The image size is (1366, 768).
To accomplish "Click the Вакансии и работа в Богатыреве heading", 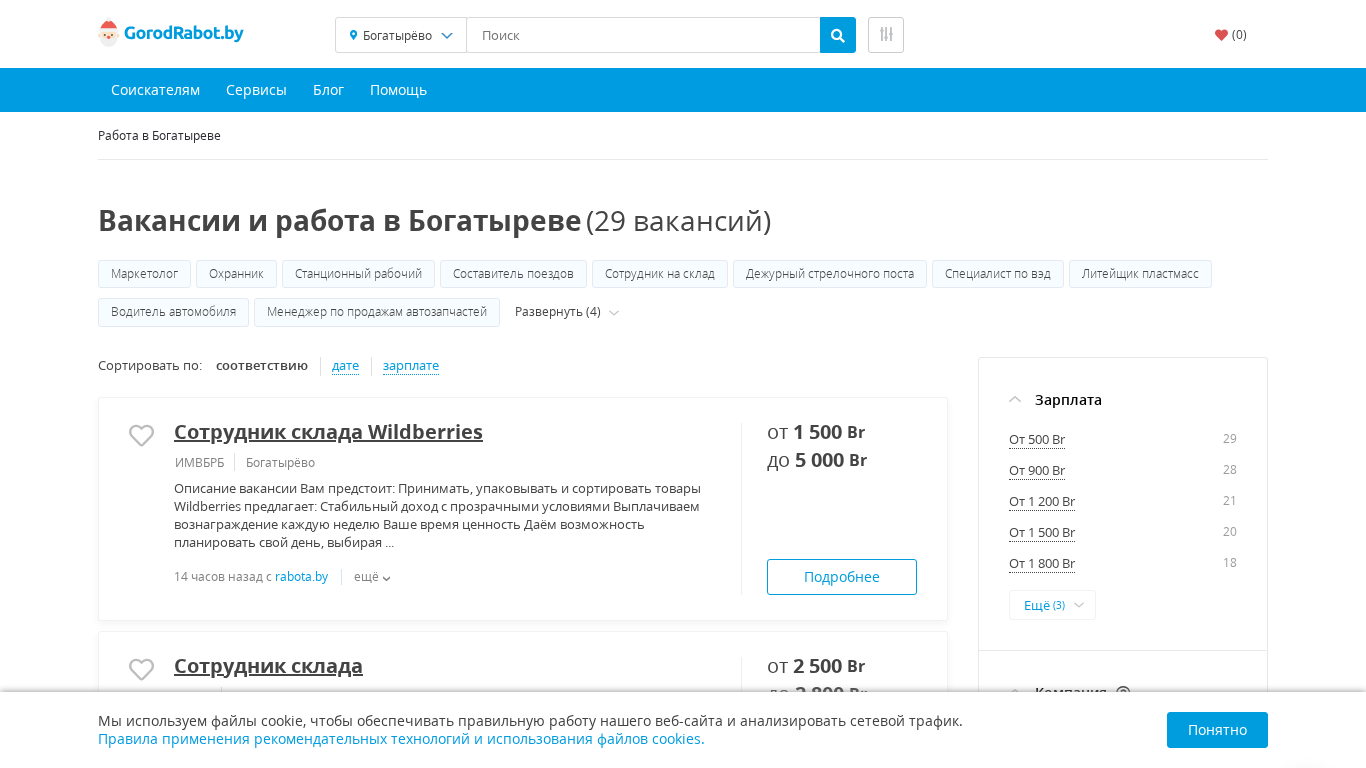I will coord(339,221).
